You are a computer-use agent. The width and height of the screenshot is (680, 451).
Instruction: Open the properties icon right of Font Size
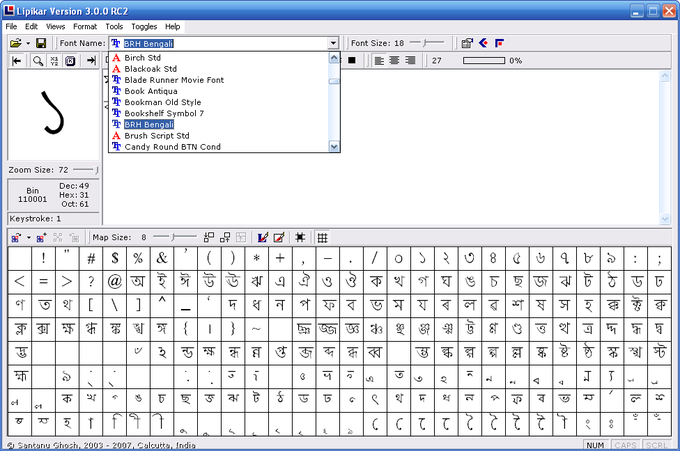[x=467, y=43]
